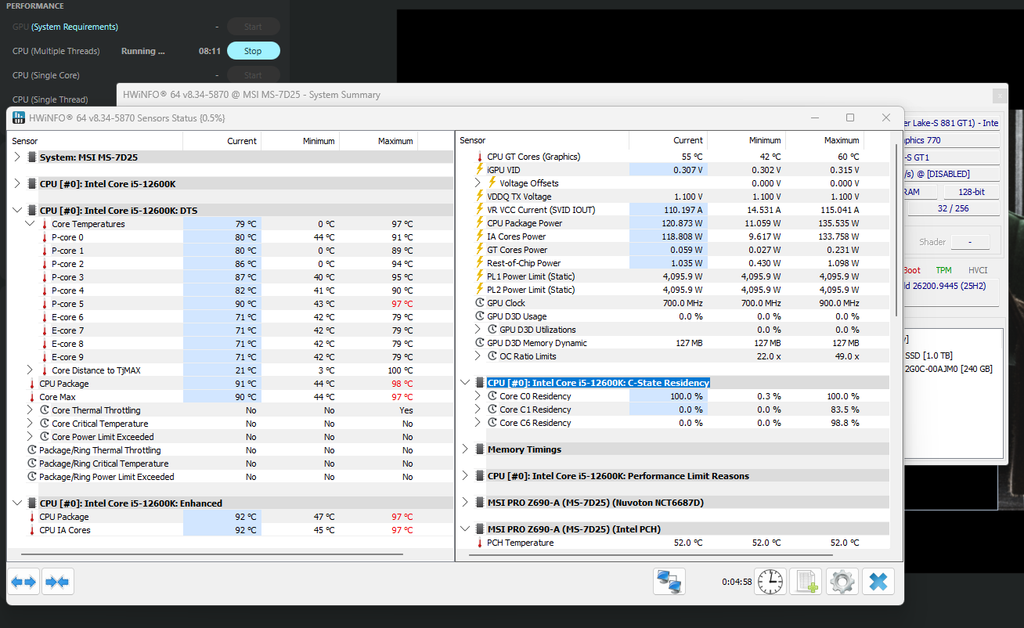Click the right pane vertical scrollbar
The height and width of the screenshot is (628, 1024).
896,230
